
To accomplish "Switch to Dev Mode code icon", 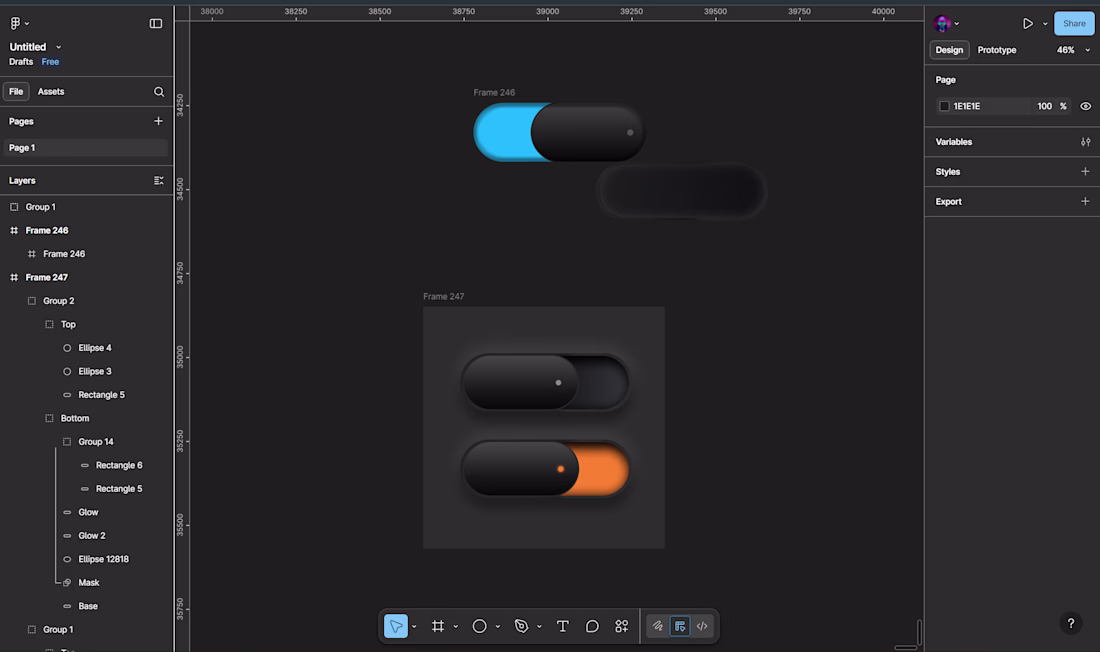I will coord(702,625).
